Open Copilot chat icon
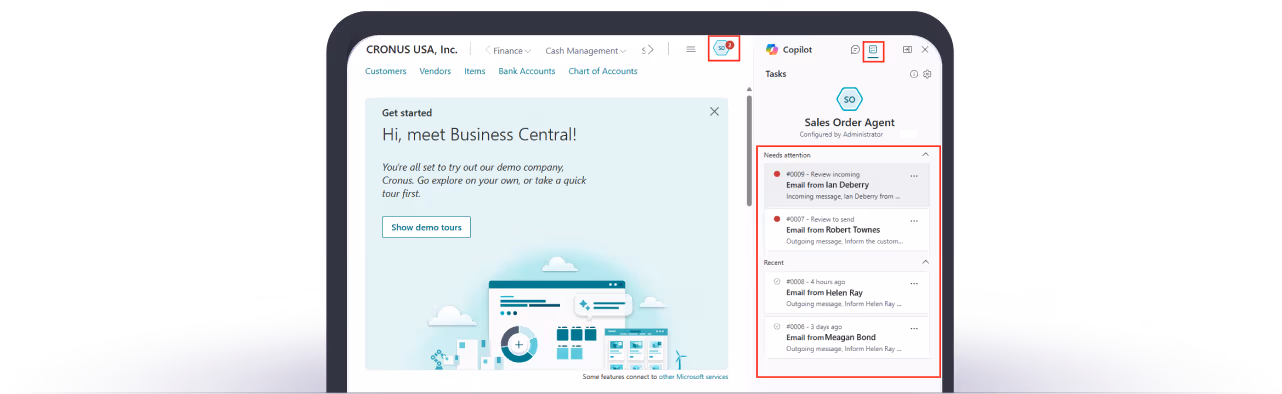1282x394 pixels. coord(855,49)
